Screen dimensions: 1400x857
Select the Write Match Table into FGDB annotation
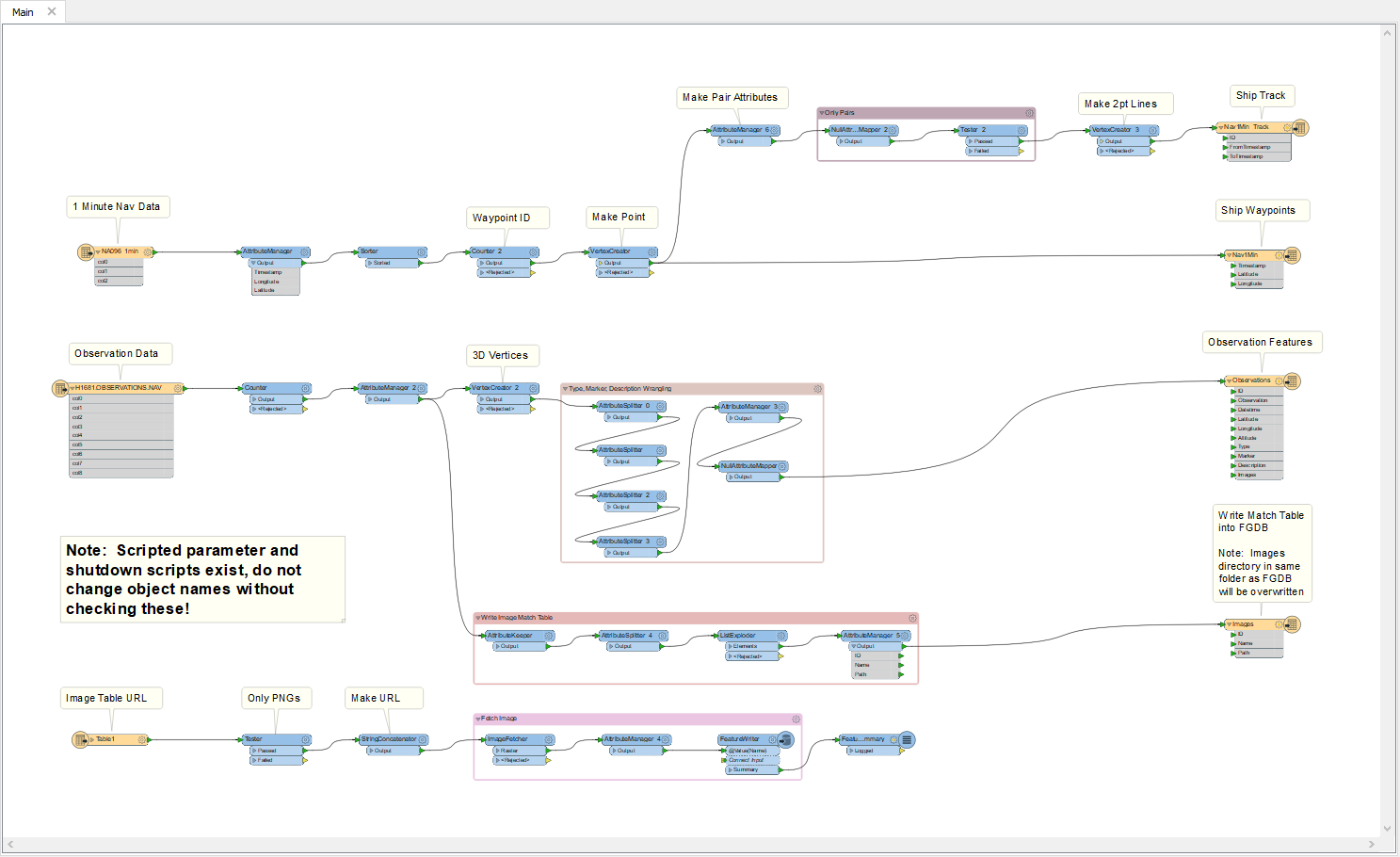[x=1262, y=554]
